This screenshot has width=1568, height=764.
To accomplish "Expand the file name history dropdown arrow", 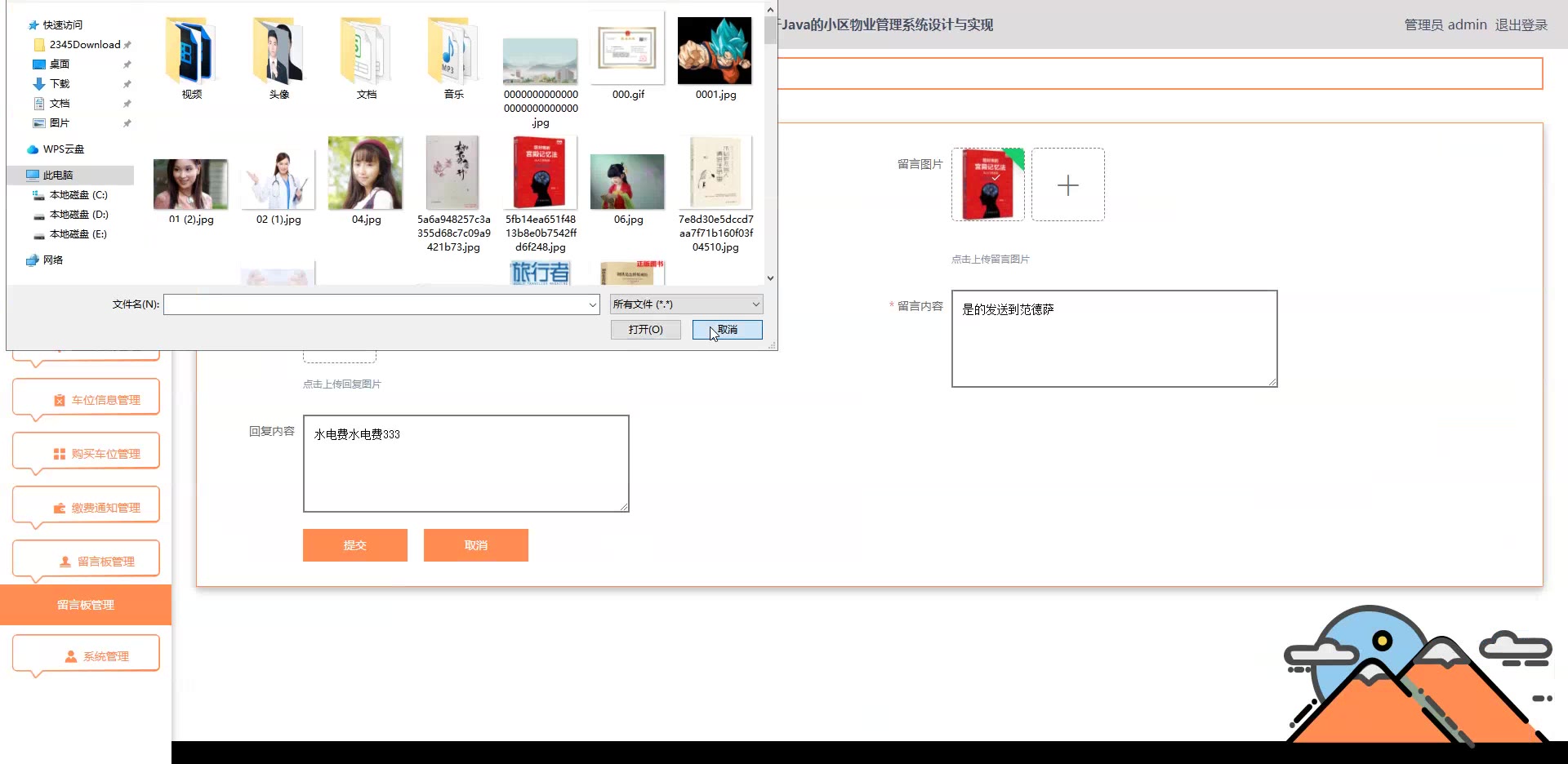I will point(593,304).
